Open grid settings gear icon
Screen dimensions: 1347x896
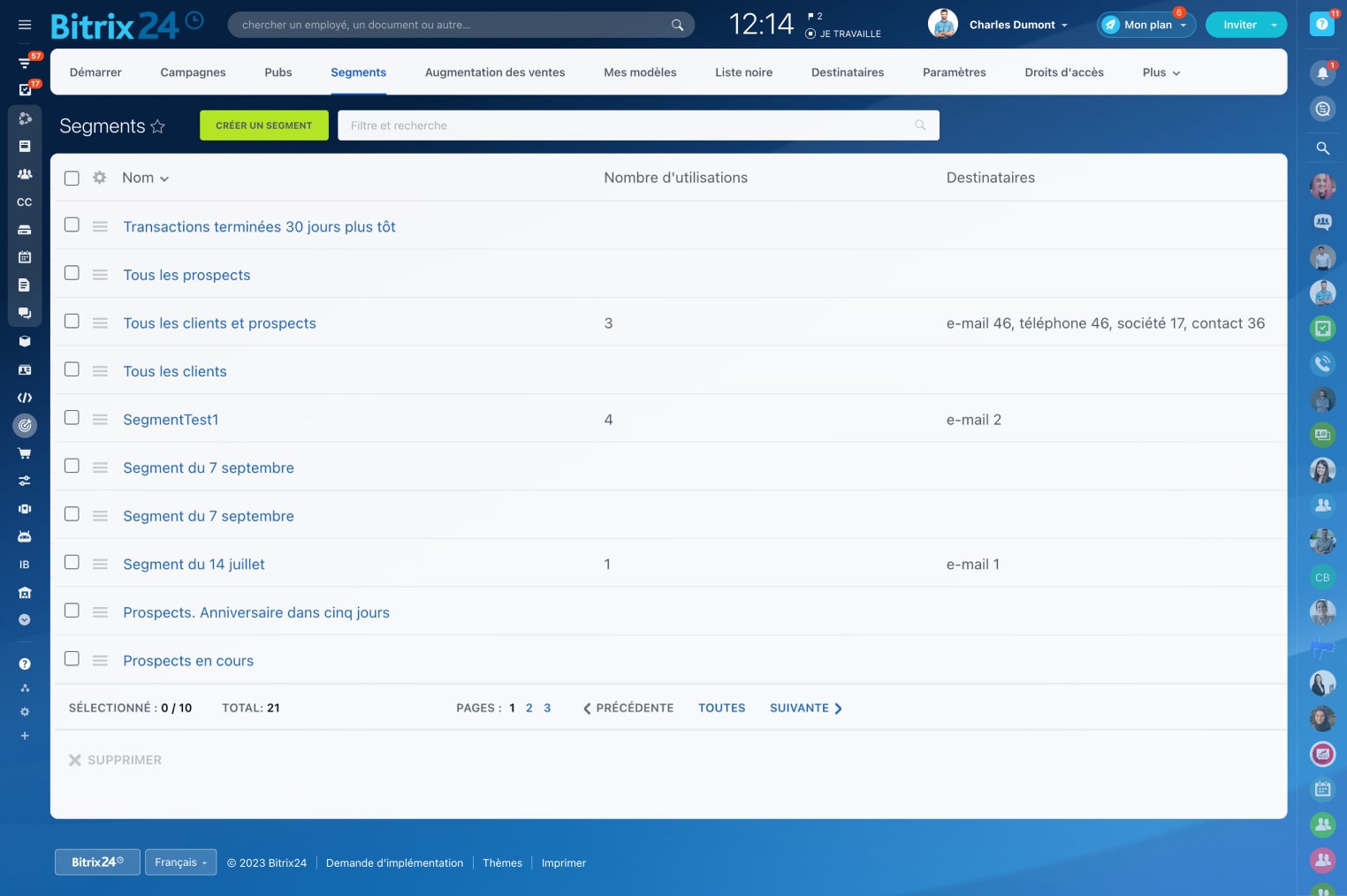click(x=100, y=178)
